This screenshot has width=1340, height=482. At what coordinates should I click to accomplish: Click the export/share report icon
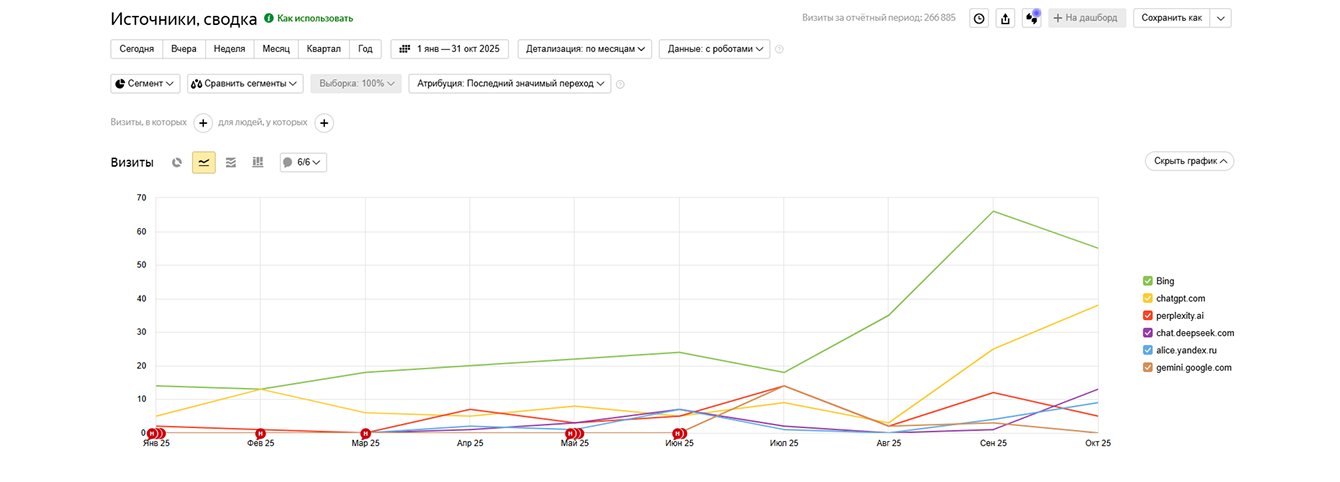[x=1005, y=18]
